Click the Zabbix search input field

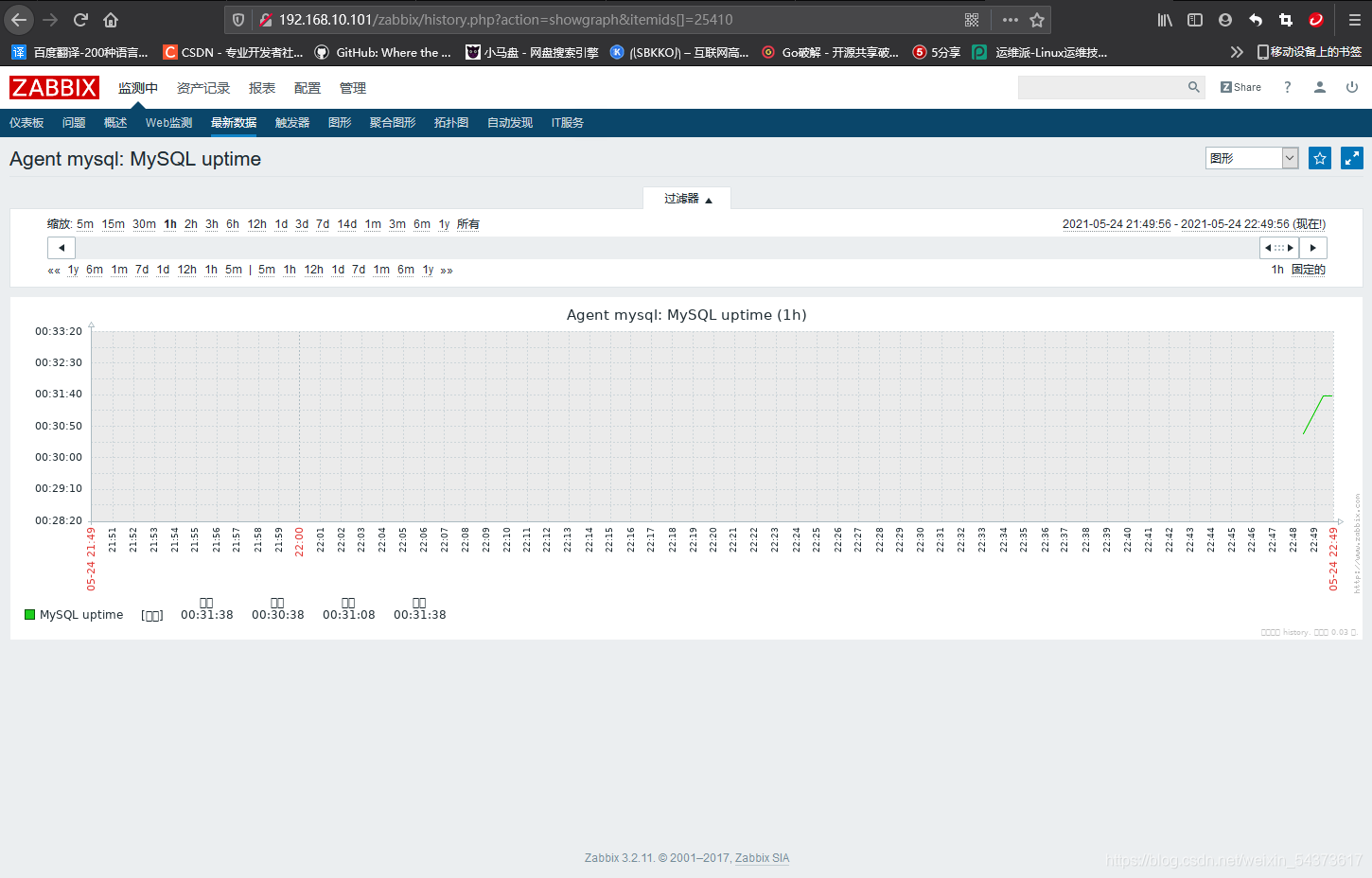(1101, 87)
